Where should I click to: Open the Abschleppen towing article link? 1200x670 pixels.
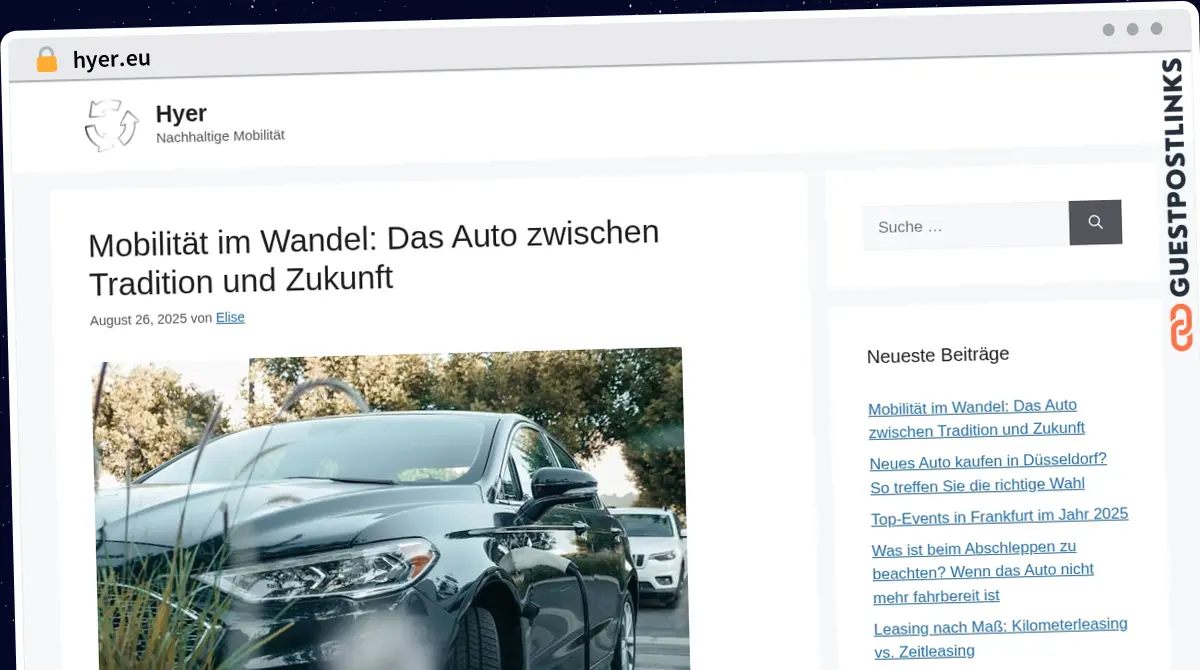982,571
